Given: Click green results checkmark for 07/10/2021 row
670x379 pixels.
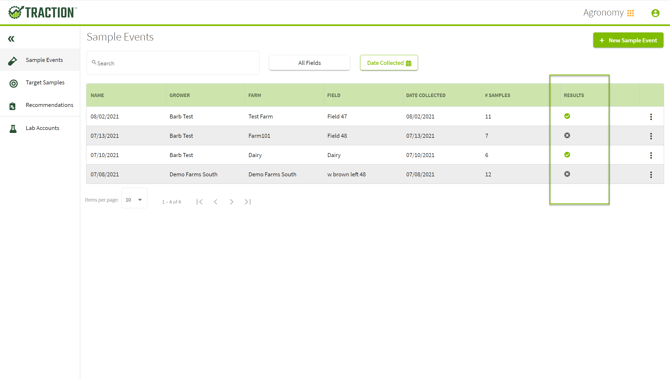Looking at the screenshot, I should point(567,155).
